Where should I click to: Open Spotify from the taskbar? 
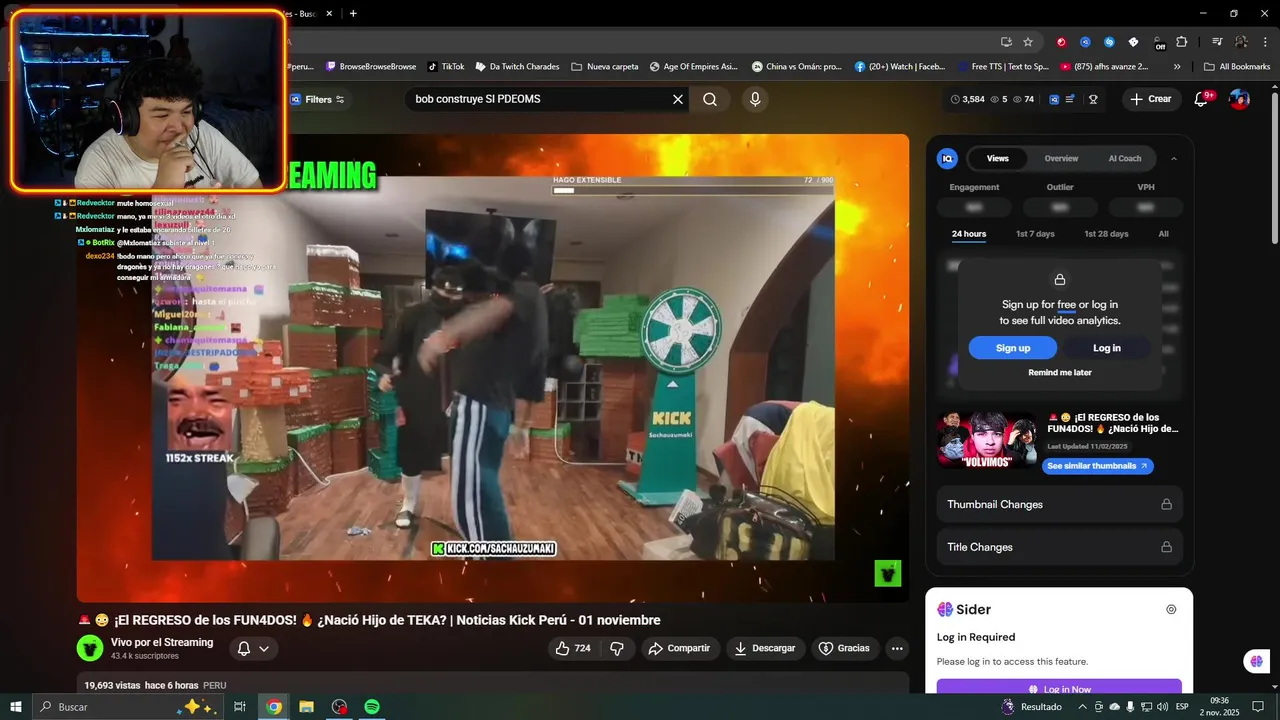(x=371, y=706)
